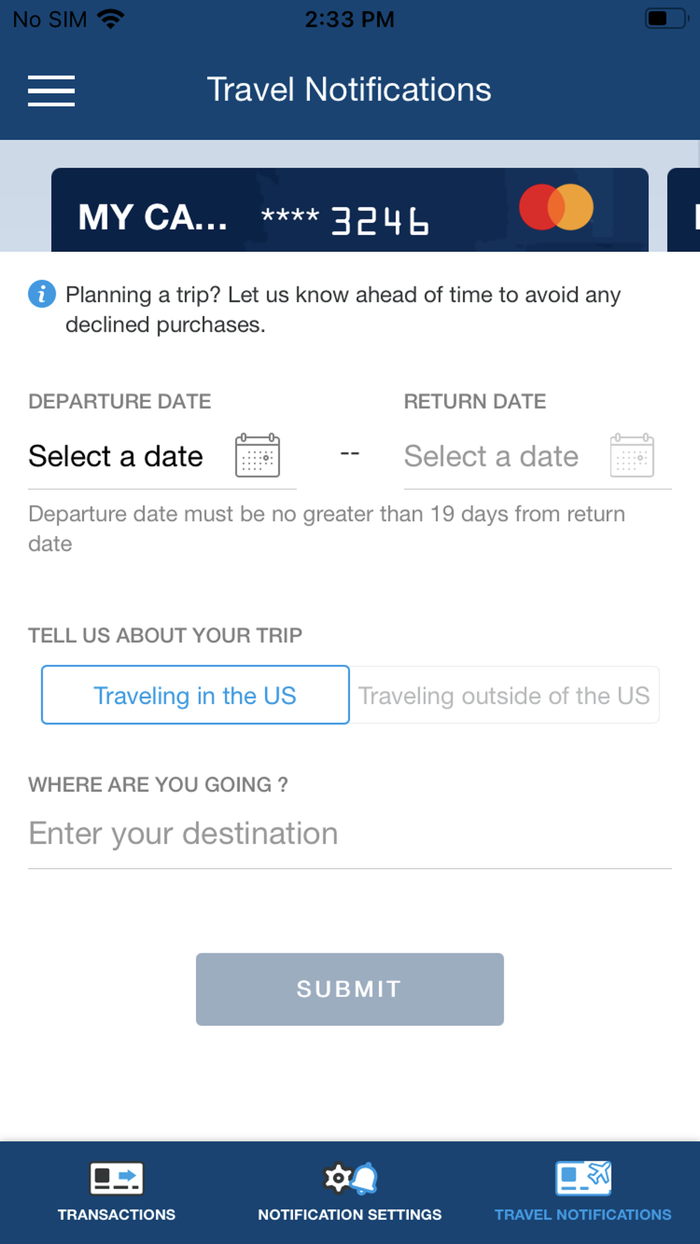This screenshot has width=700, height=1244.
Task: Tap the Enter your destination field
Action: coord(183,833)
